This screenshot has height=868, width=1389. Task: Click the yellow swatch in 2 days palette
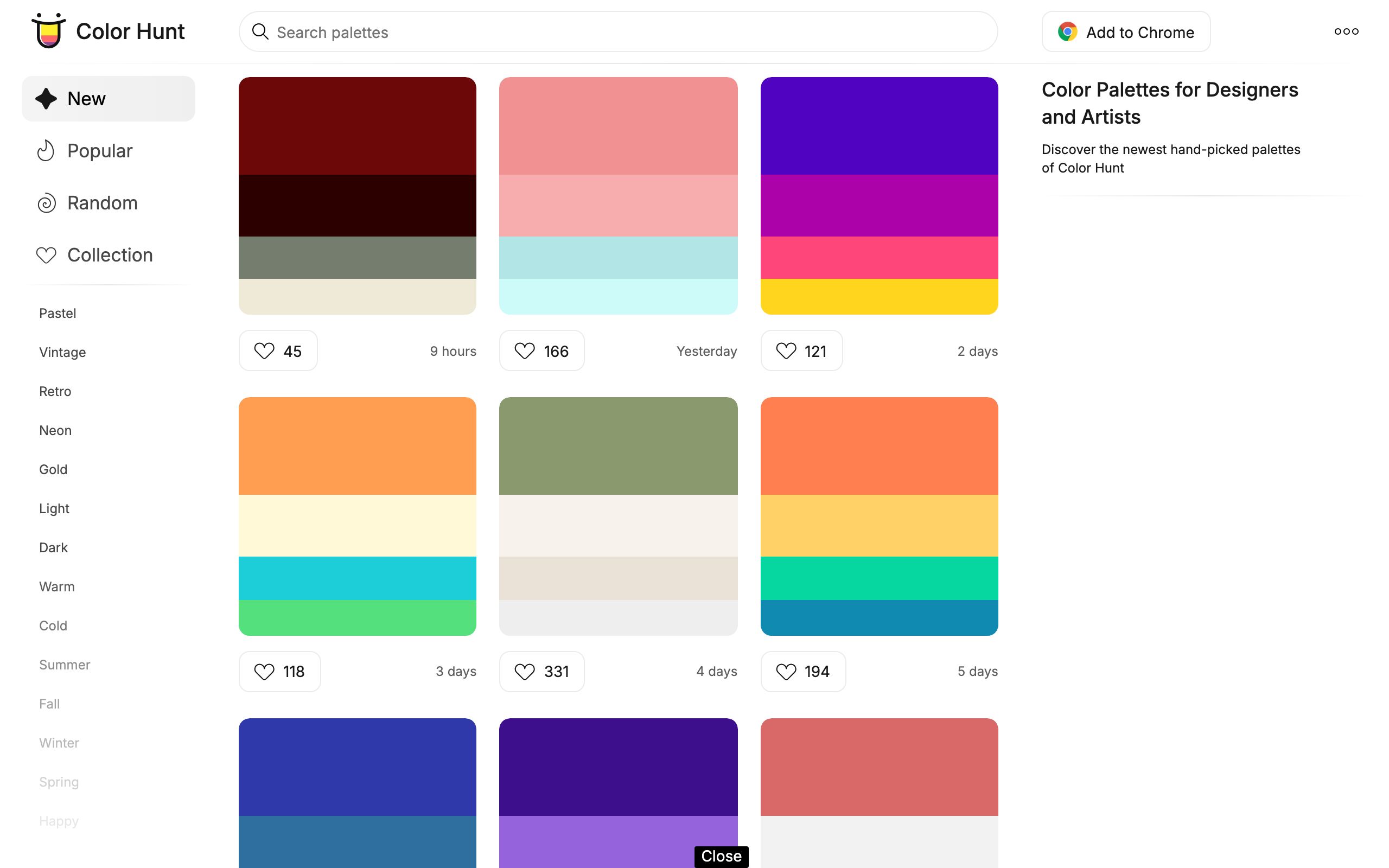[879, 296]
